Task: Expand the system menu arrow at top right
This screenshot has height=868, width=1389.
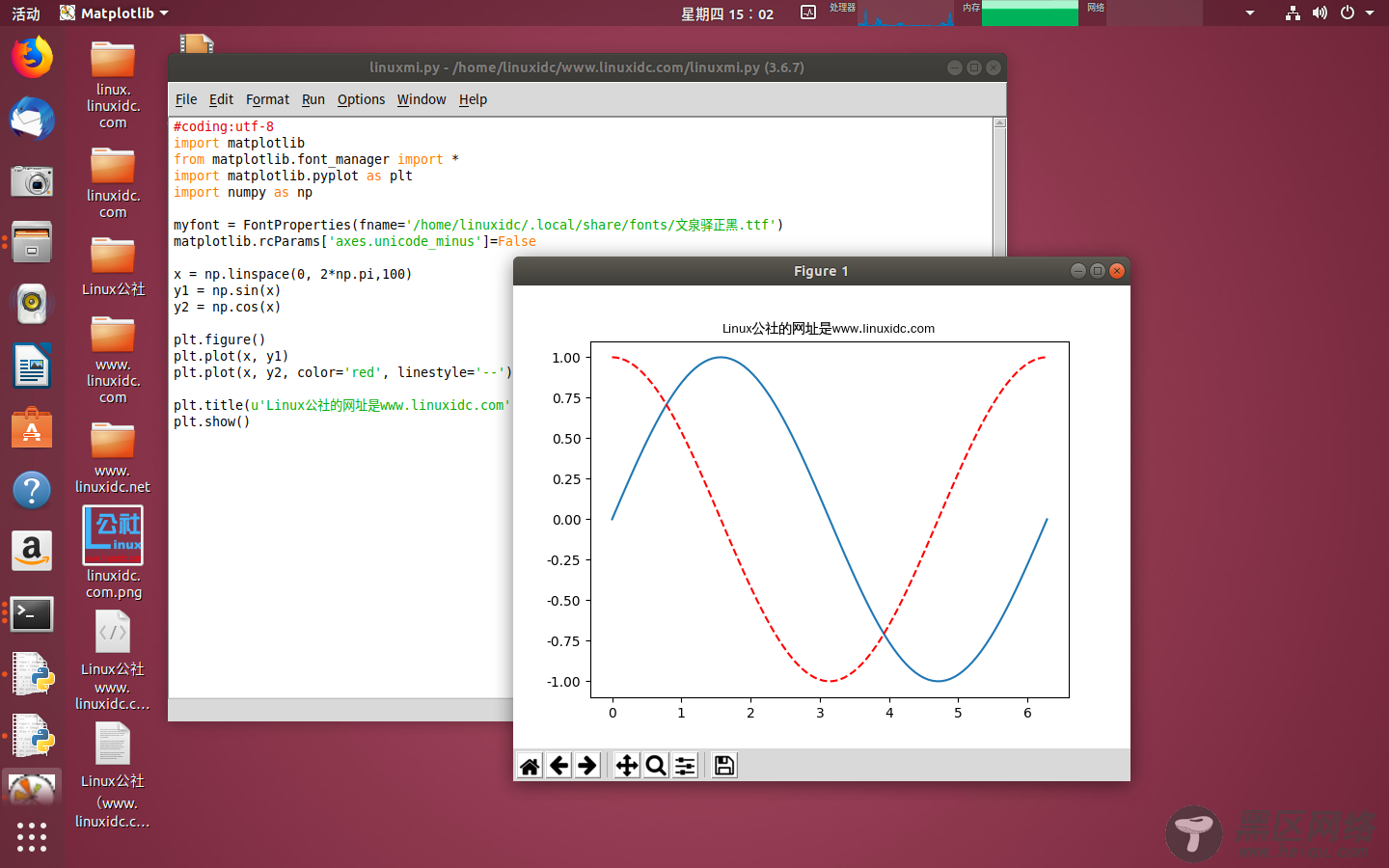Action: click(1370, 13)
